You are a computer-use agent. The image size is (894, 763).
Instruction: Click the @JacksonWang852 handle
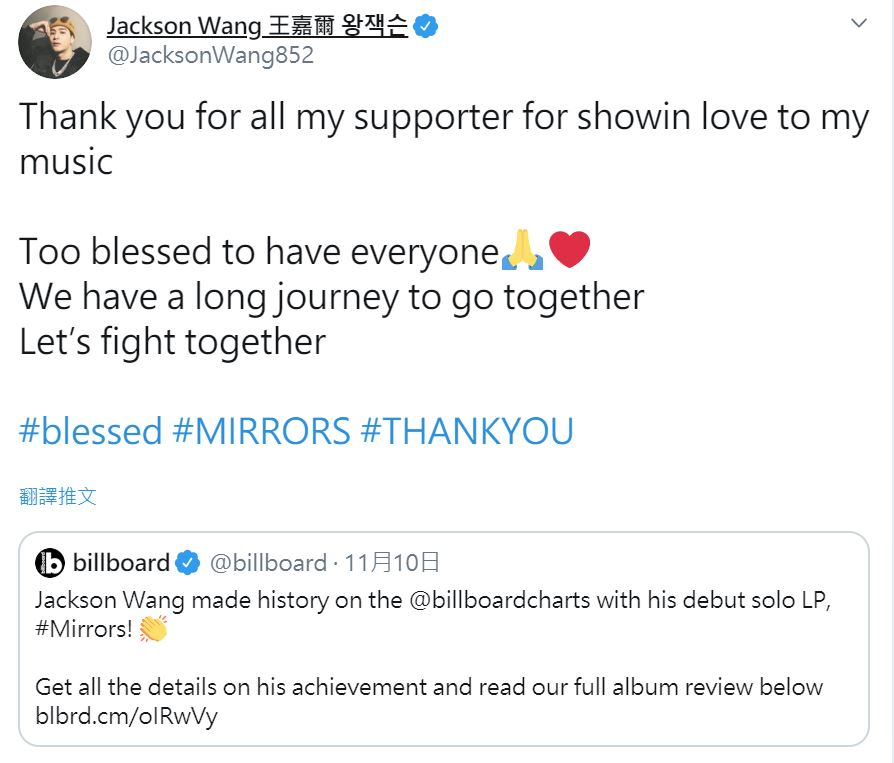(x=210, y=55)
